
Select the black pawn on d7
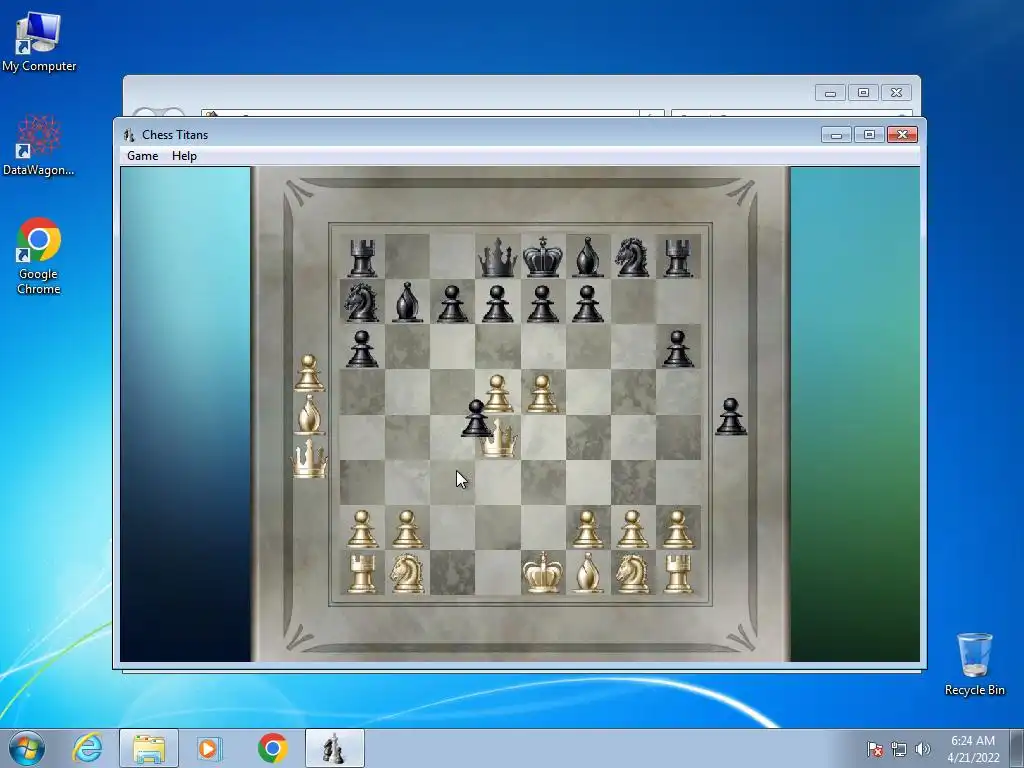497,304
